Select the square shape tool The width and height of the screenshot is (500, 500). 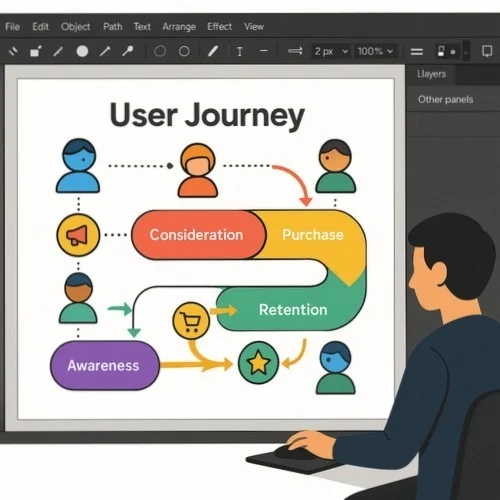click(35, 51)
